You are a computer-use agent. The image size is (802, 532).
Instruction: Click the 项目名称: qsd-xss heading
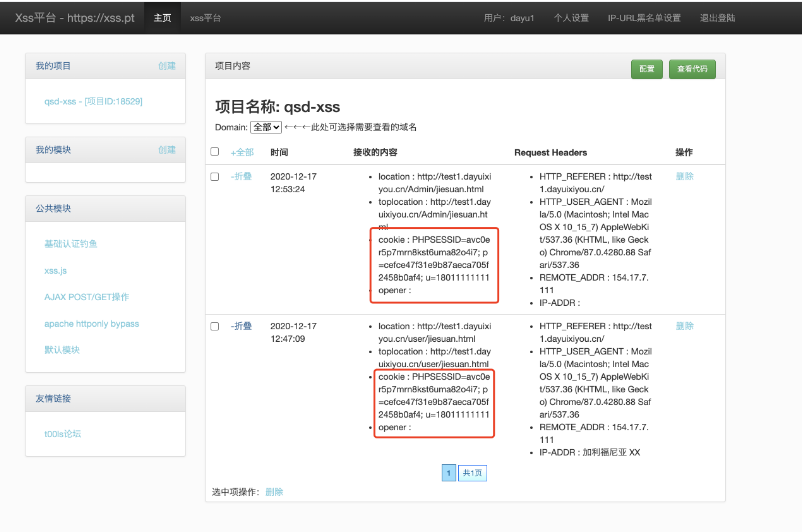pos(278,107)
